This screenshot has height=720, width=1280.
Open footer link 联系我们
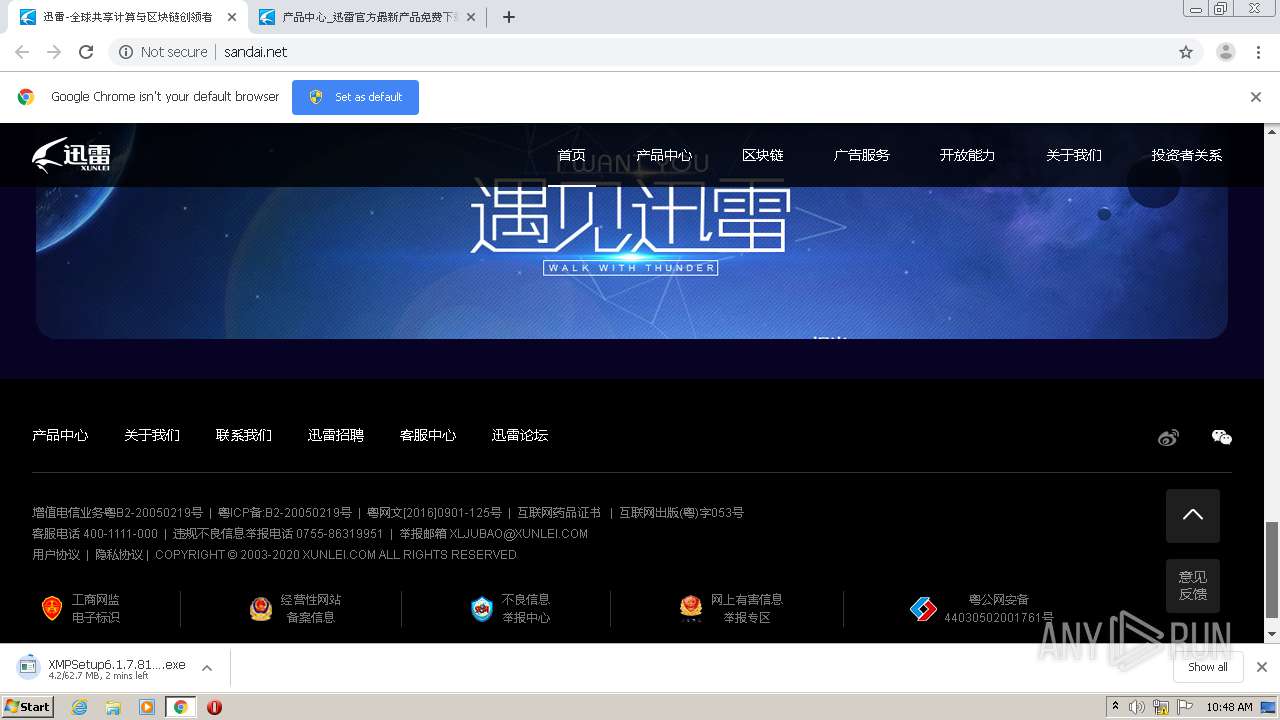(244, 435)
